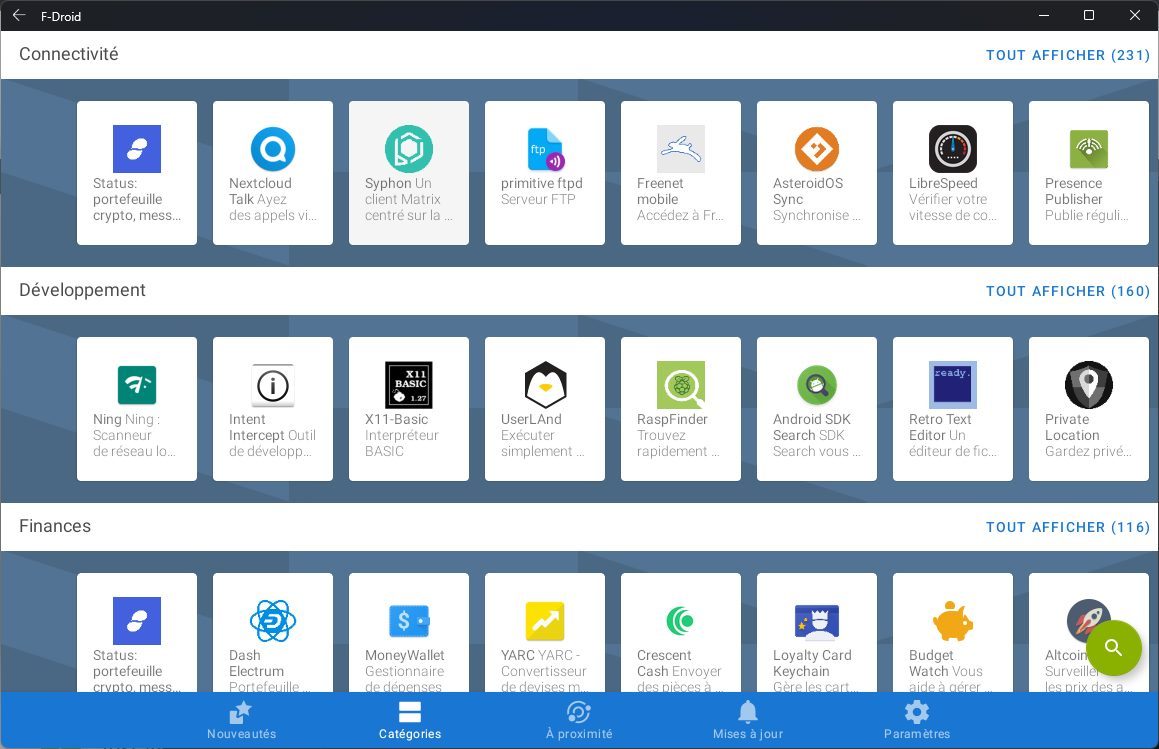This screenshot has width=1159, height=749.
Task: Open the X11-Basic interpreter icon
Action: [409, 384]
